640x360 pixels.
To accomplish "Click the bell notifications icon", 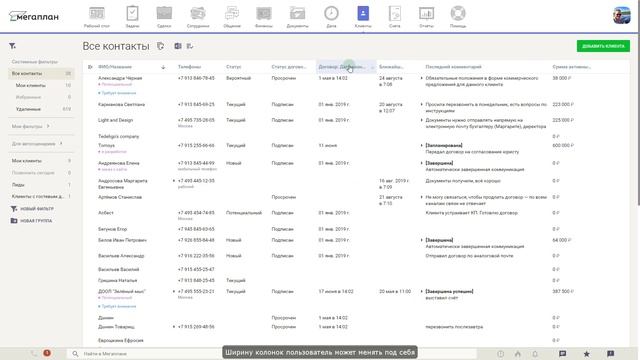I will (x=535, y=354).
